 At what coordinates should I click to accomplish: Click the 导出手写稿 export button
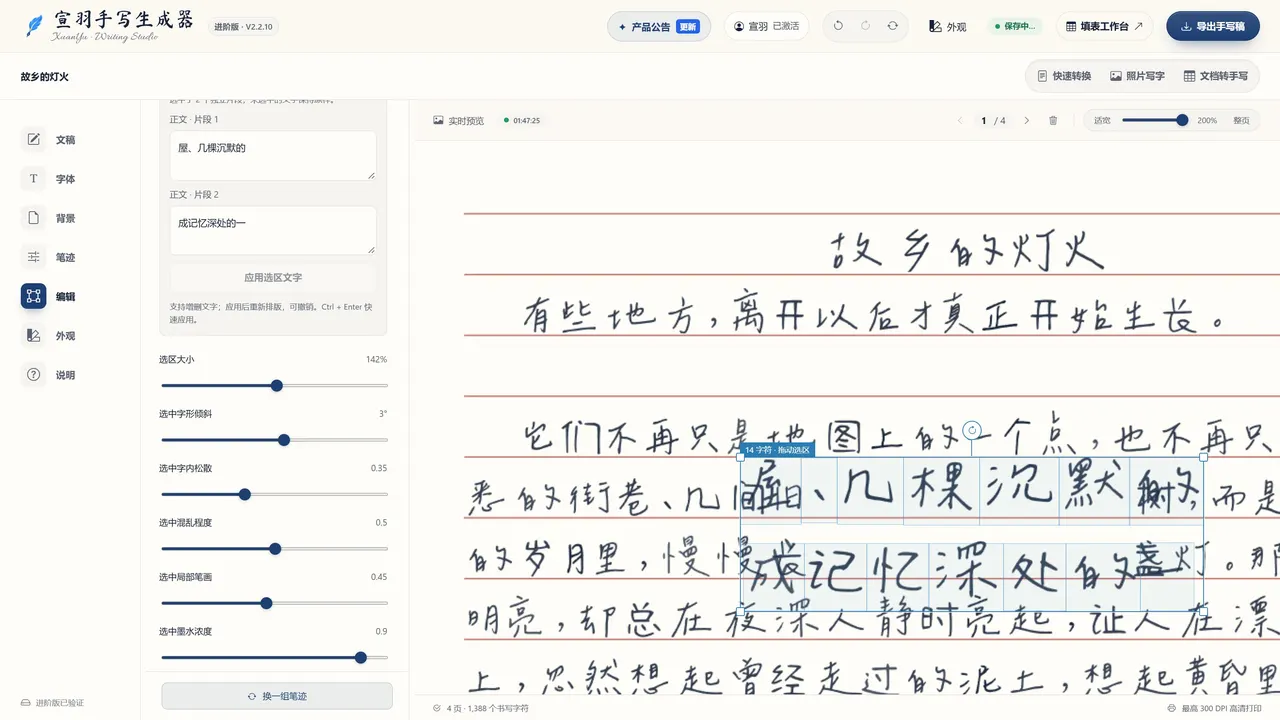tap(1212, 26)
